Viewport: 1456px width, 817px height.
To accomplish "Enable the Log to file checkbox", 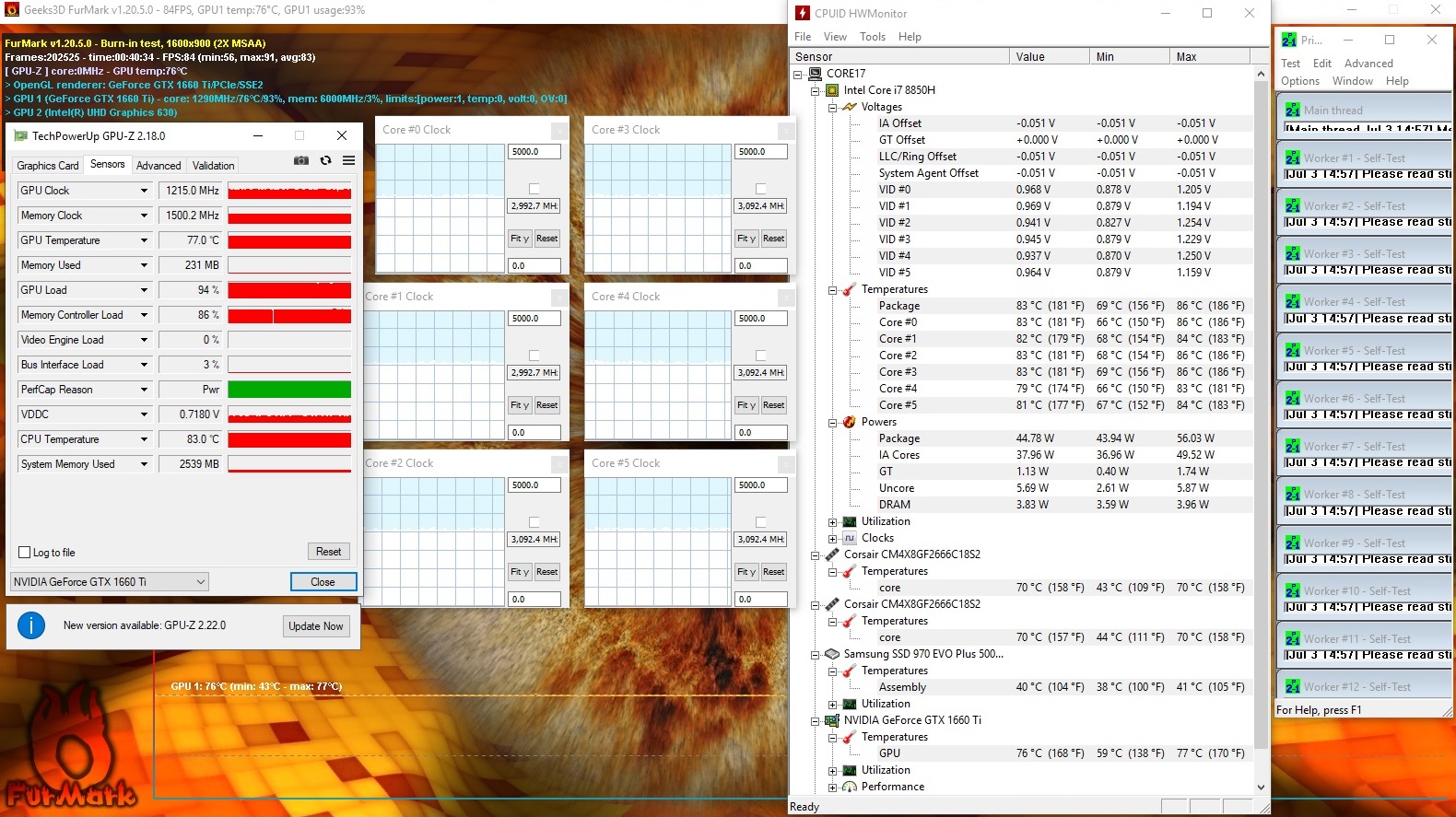I will [x=25, y=553].
